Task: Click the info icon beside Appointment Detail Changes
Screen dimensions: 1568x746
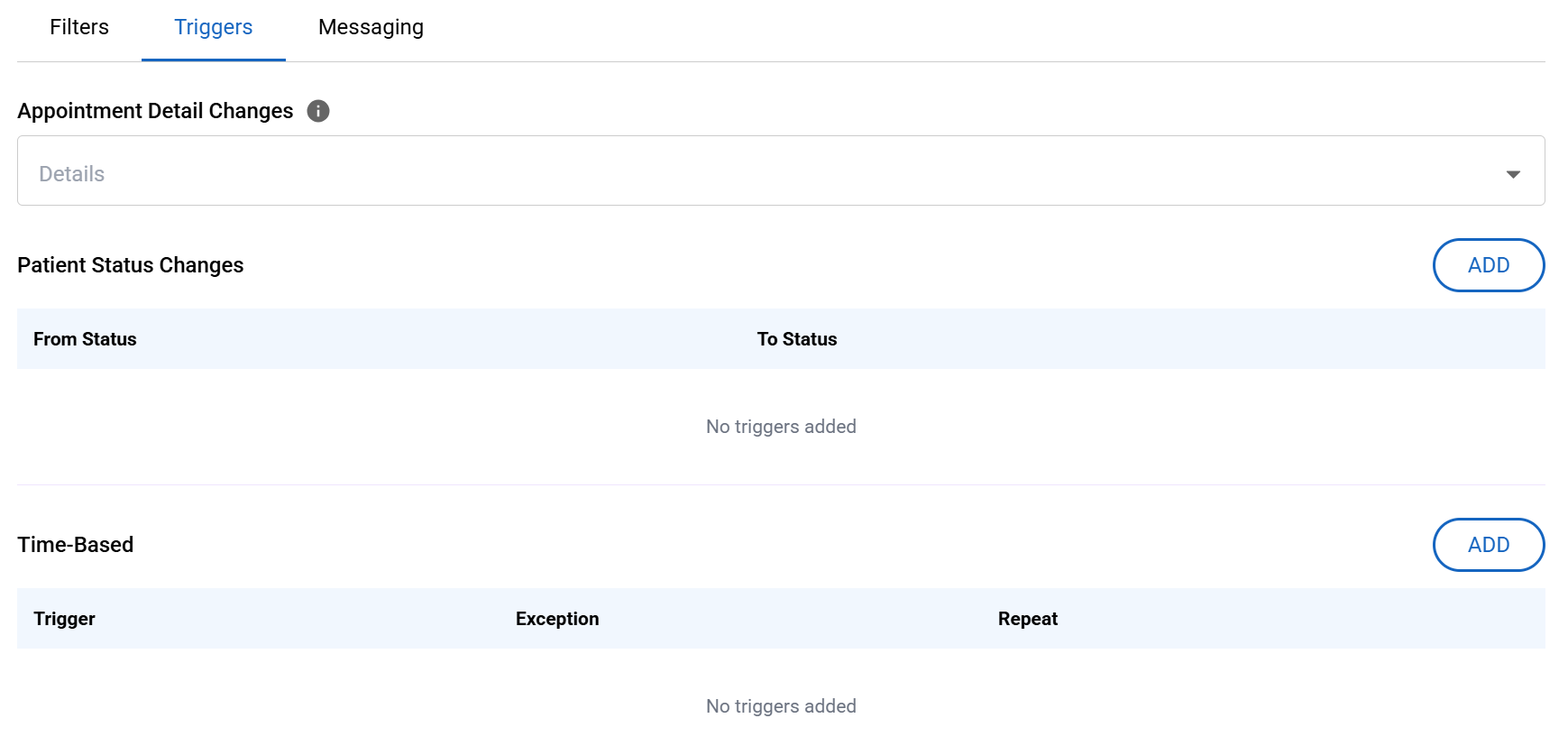Action: 318,111
